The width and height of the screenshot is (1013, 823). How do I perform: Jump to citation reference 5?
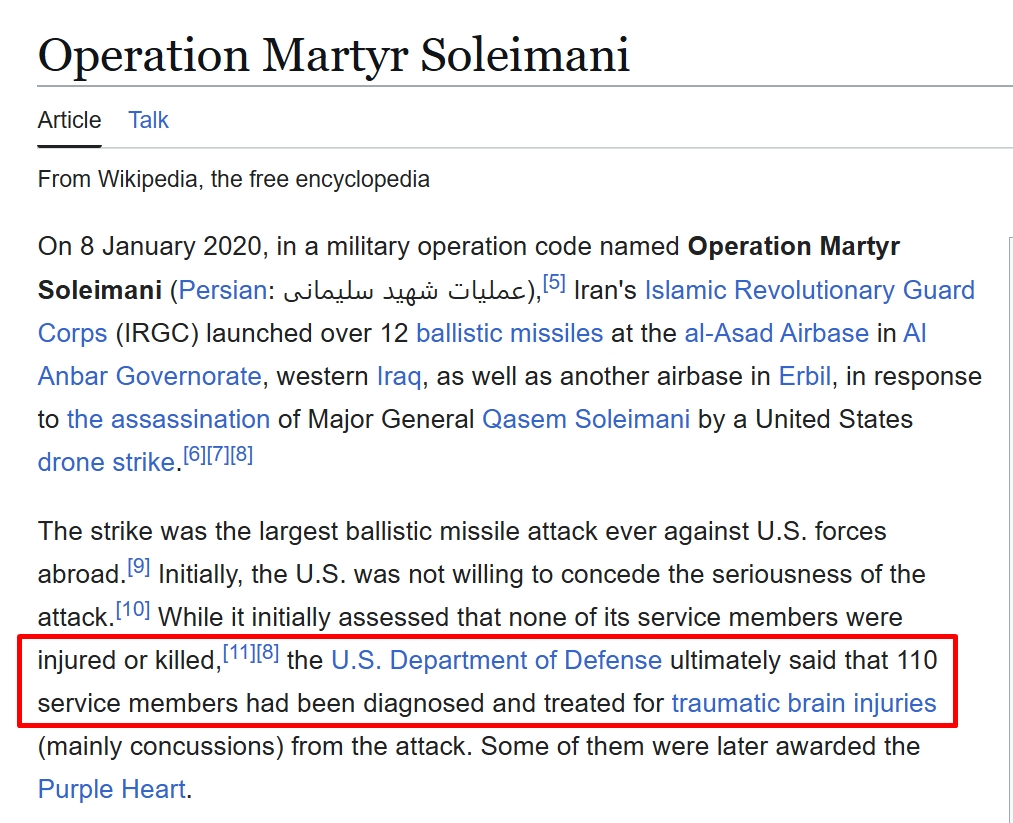click(554, 282)
